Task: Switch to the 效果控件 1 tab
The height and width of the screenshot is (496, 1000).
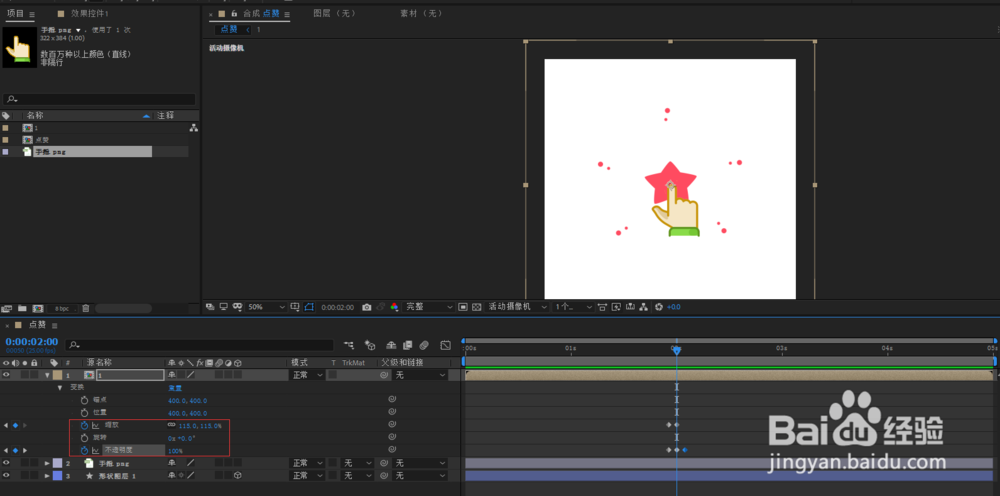Action: [x=89, y=13]
